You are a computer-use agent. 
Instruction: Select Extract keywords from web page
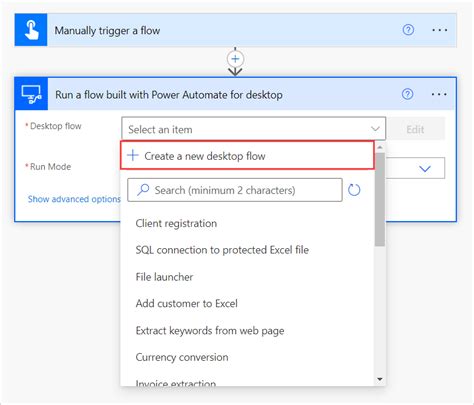pos(210,331)
